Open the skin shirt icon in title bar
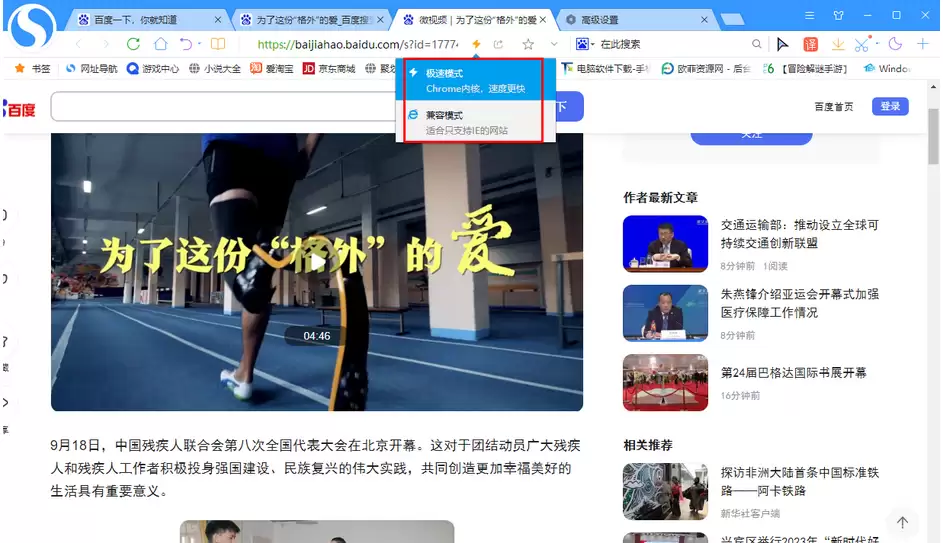The width and height of the screenshot is (943, 543). coord(838,16)
